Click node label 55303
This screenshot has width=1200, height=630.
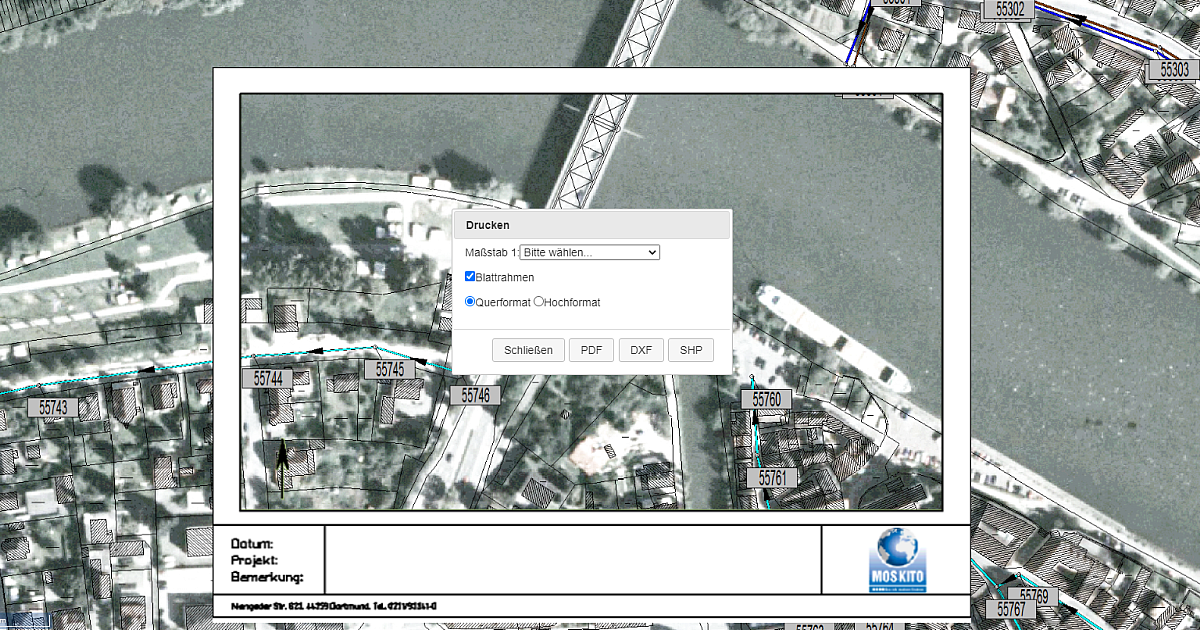(x=1174, y=70)
